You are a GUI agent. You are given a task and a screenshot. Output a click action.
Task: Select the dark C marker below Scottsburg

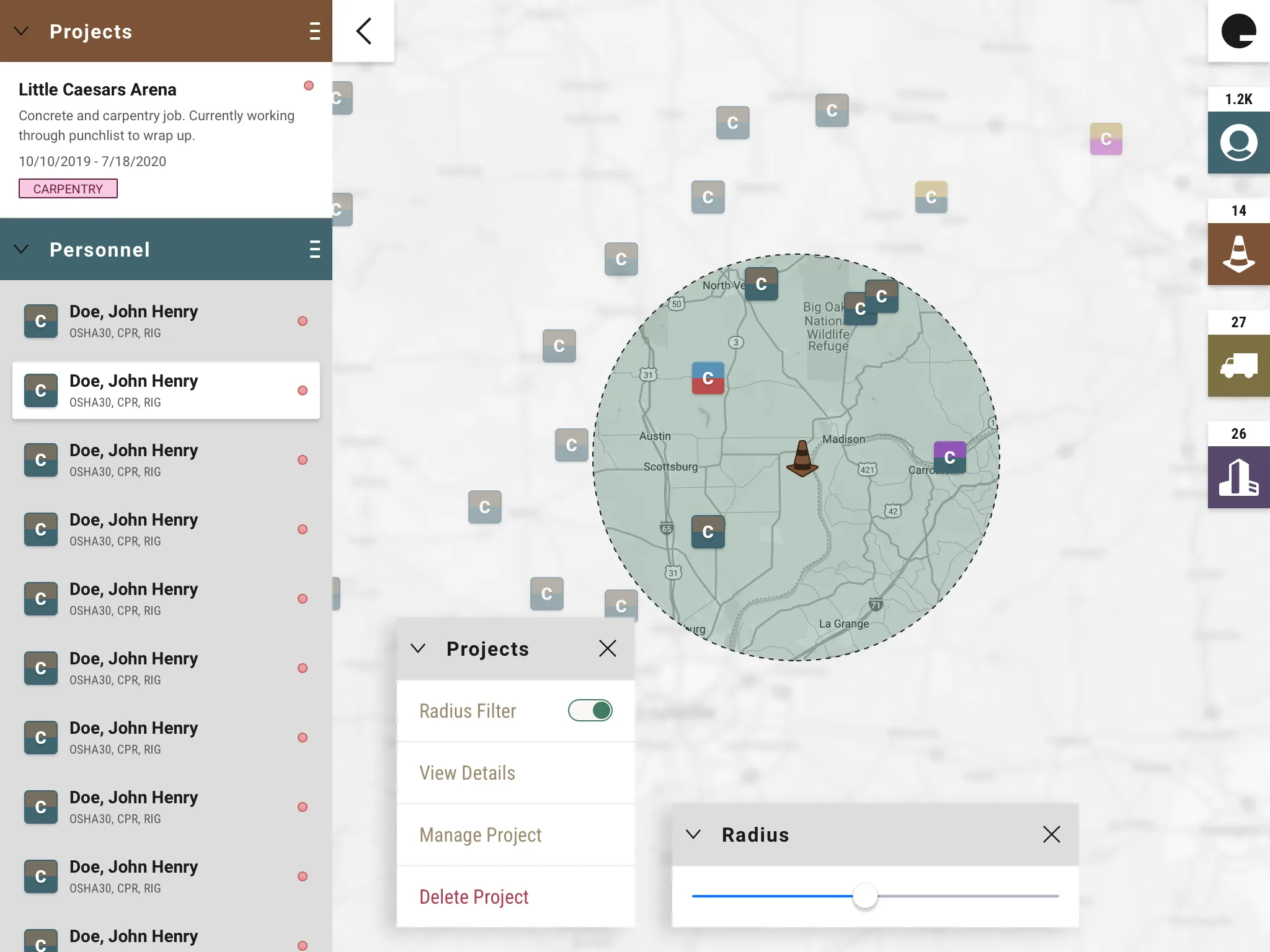tap(708, 532)
